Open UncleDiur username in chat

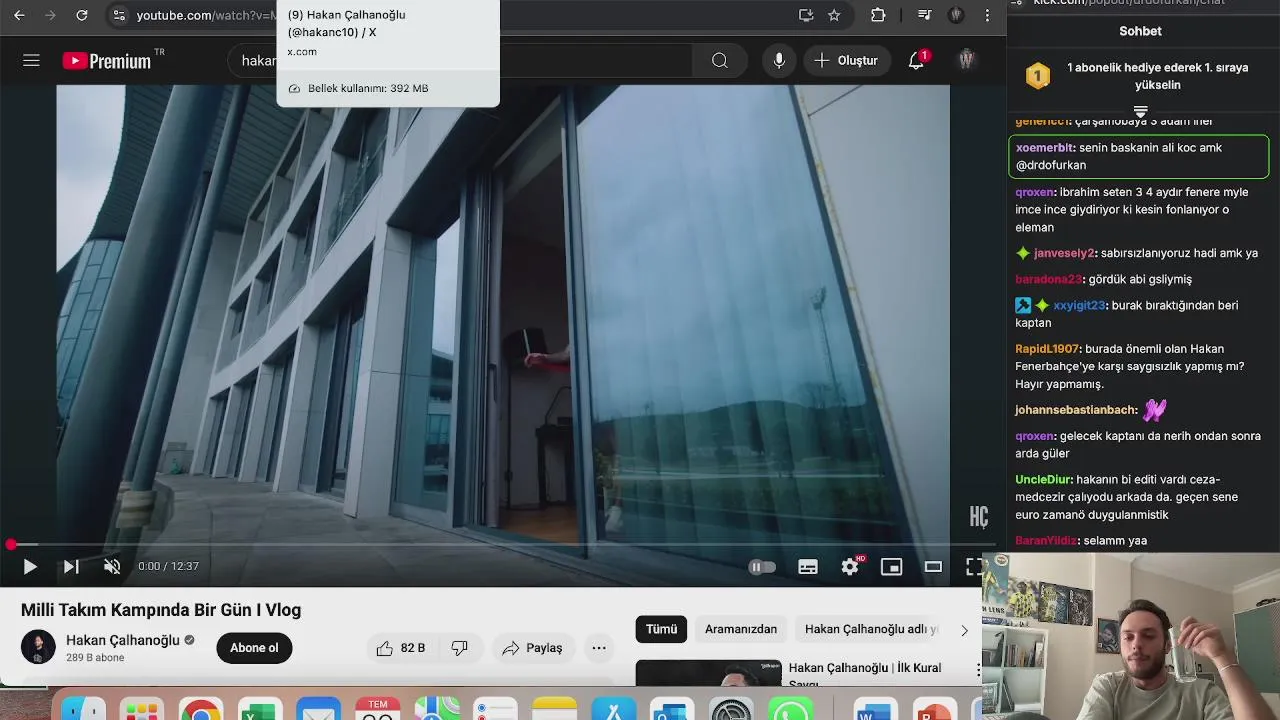(1043, 480)
